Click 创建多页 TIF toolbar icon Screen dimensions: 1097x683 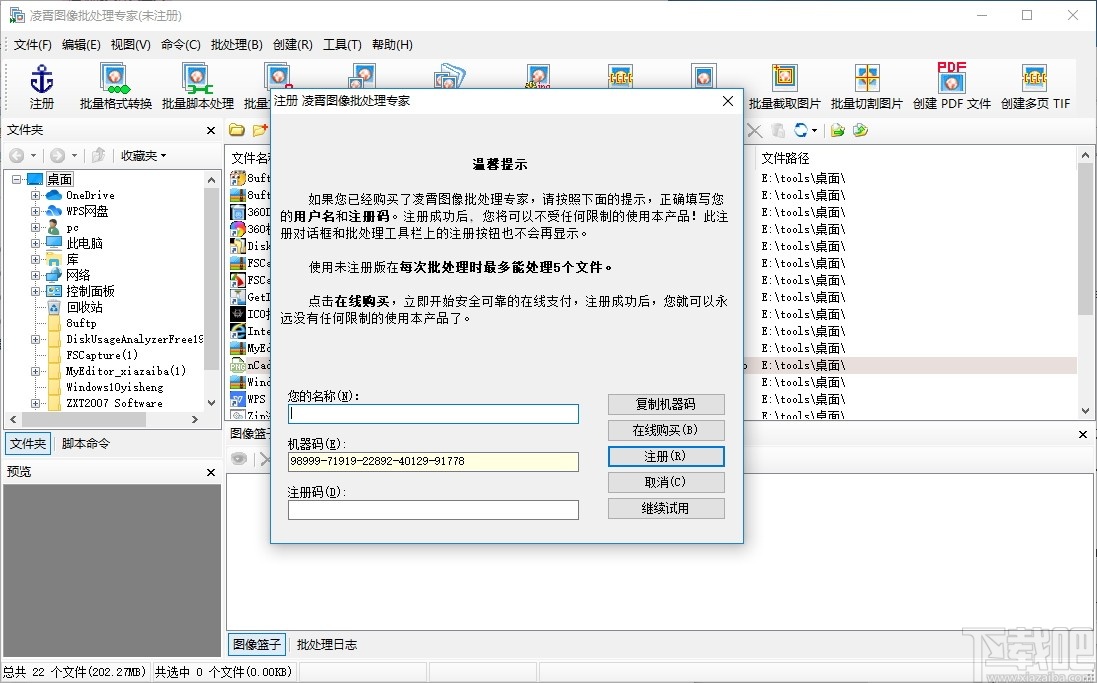[1035, 87]
